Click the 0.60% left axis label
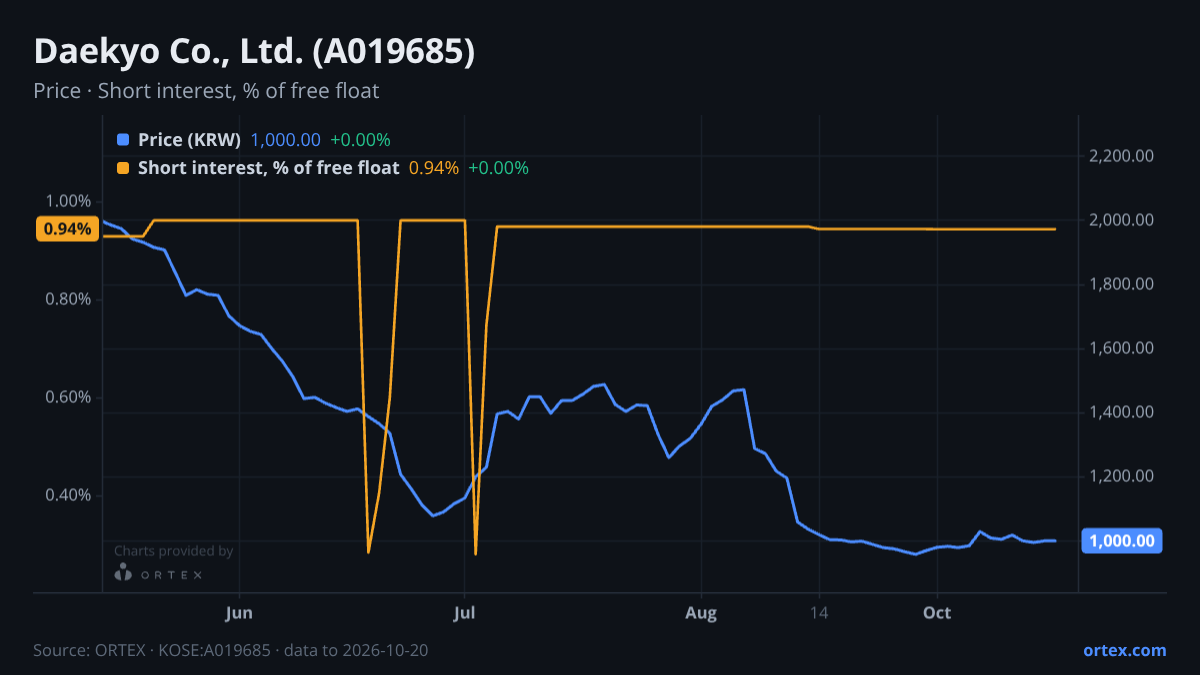Screen dimensions: 1200x675 click(x=70, y=397)
